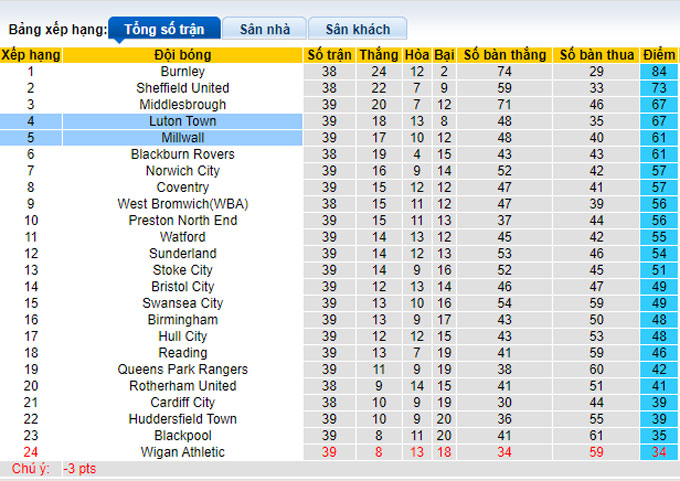
Task: Click the Wigan Athletic team name
Action: (182, 452)
